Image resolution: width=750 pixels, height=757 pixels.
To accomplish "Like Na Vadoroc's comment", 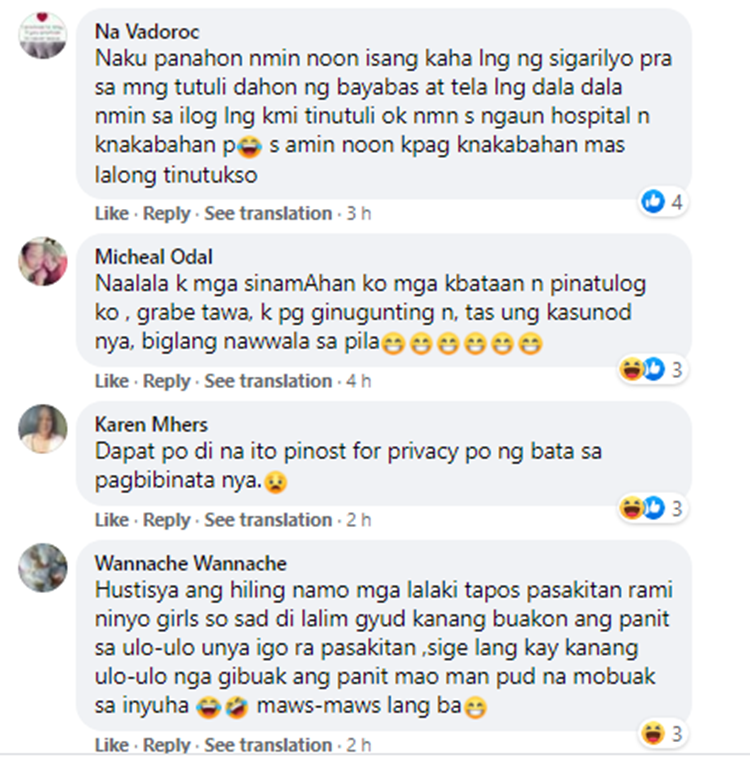I will point(111,213).
